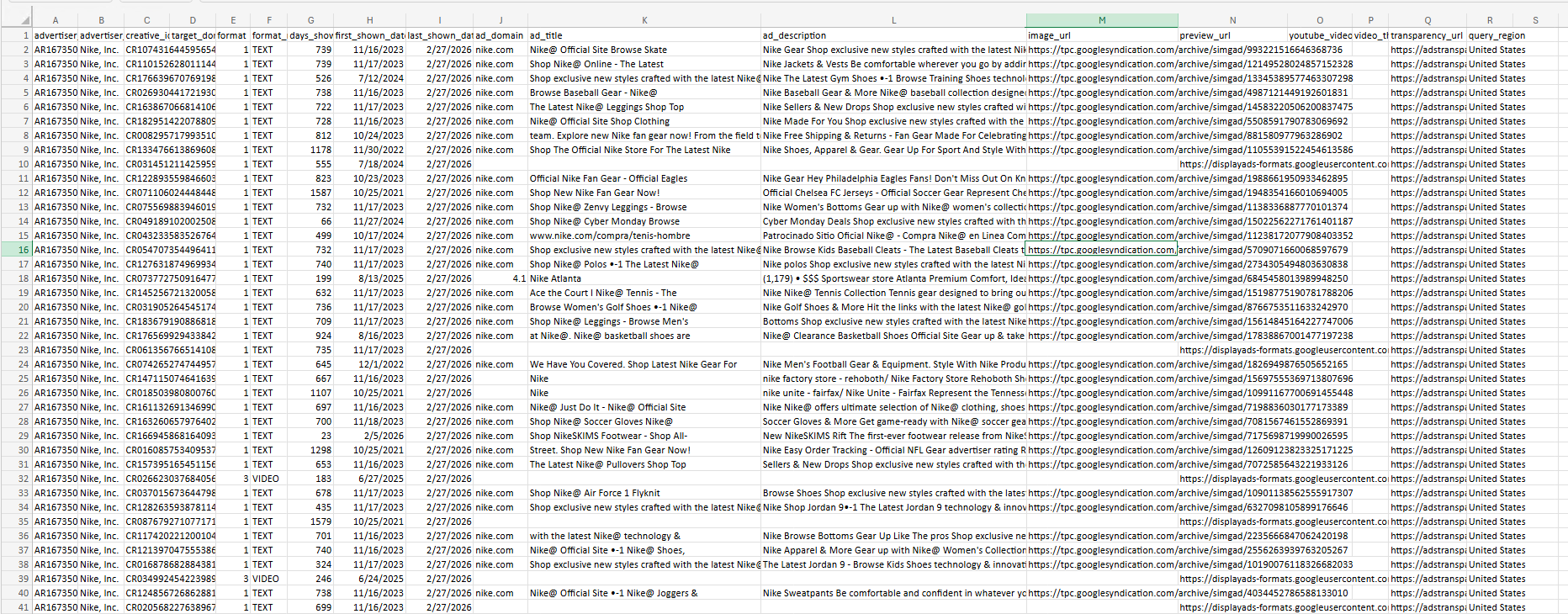This screenshot has height=614, width=1568.
Task: Click description 'Cyber Monday Deals Shop exclusive new styles'
Action: coord(893,221)
